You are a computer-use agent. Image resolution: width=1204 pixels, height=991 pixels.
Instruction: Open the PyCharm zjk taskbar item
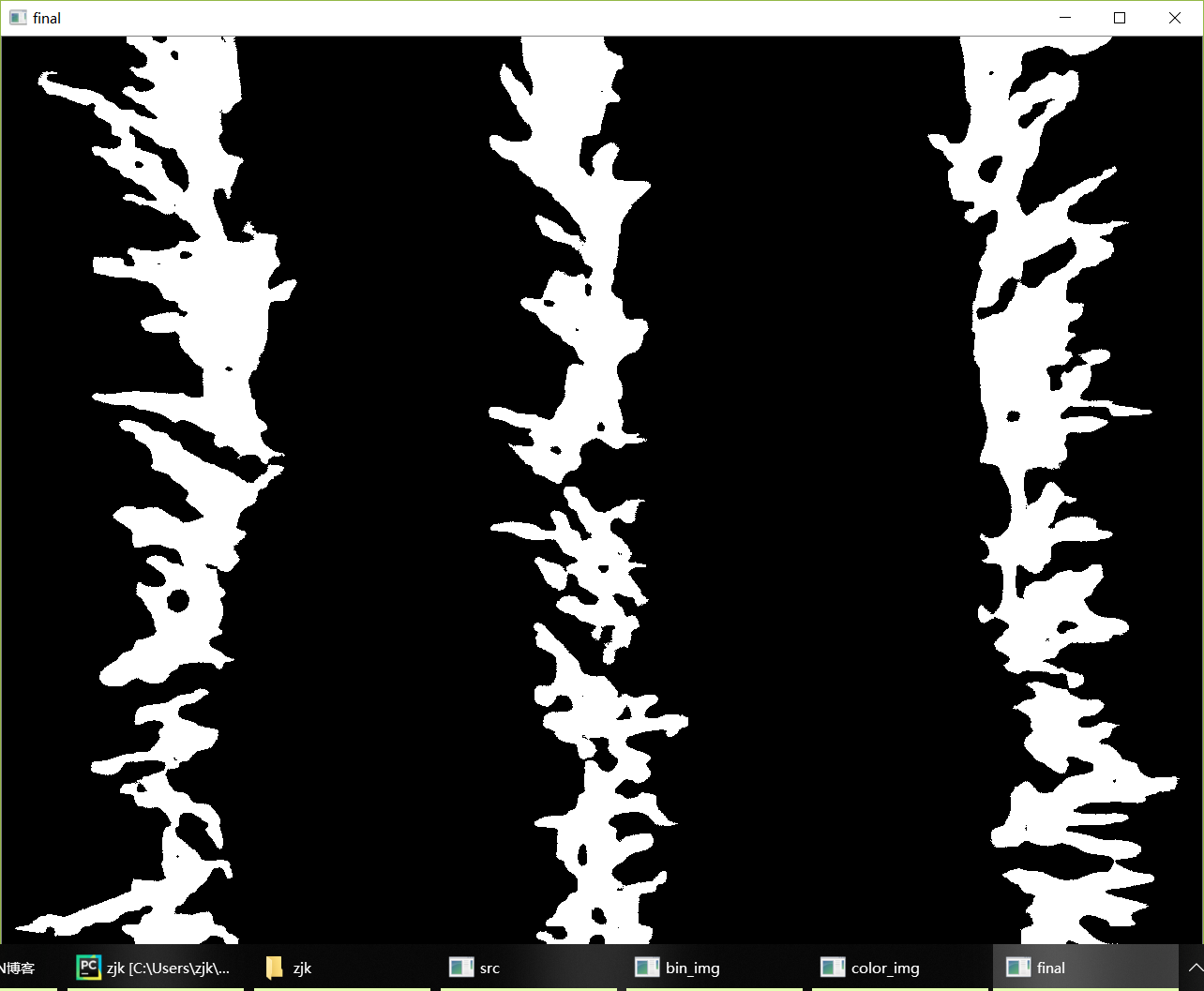click(156, 968)
